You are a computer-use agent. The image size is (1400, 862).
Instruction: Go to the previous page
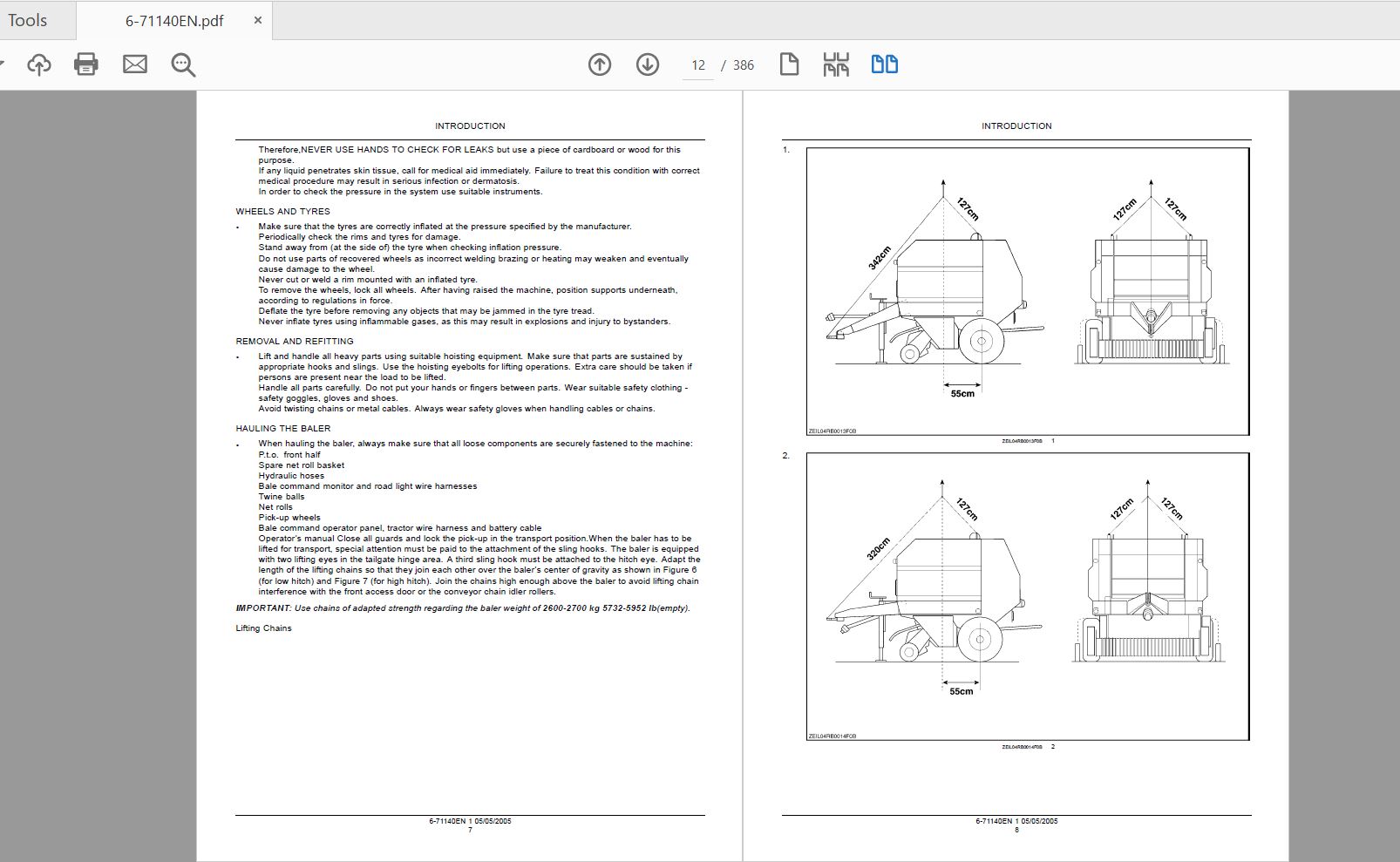[600, 64]
